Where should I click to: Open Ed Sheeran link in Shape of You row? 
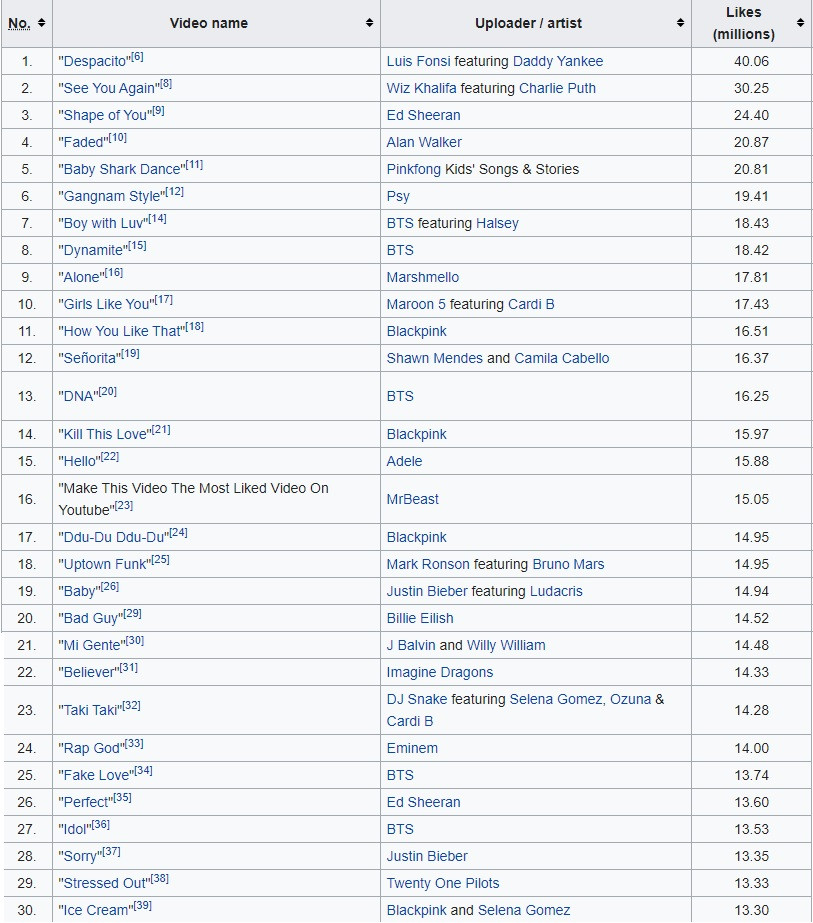pyautogui.click(x=423, y=115)
